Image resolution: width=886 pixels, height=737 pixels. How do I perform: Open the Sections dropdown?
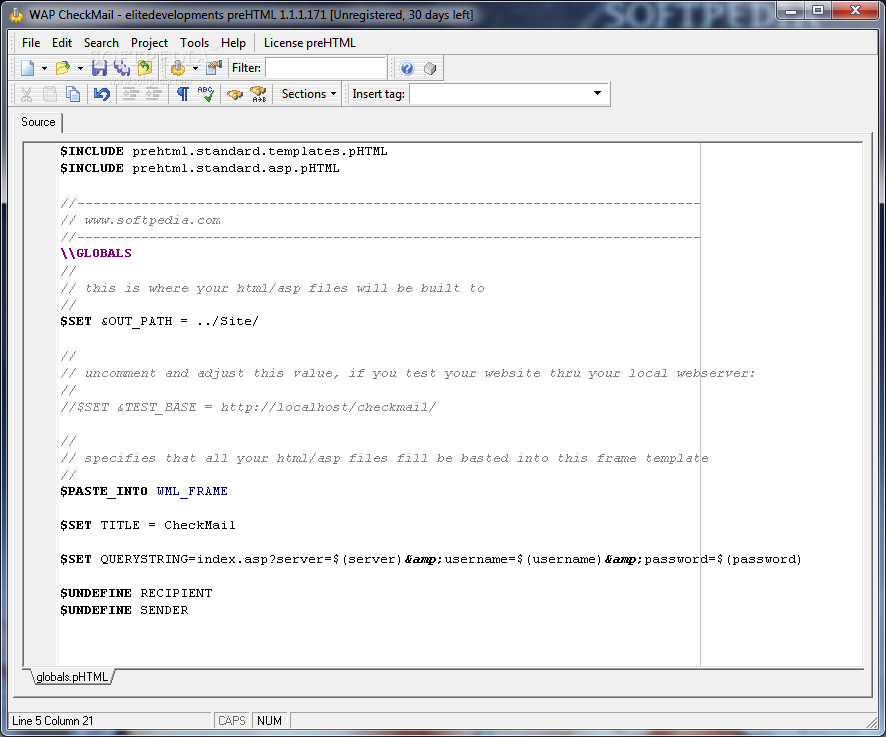tap(309, 94)
